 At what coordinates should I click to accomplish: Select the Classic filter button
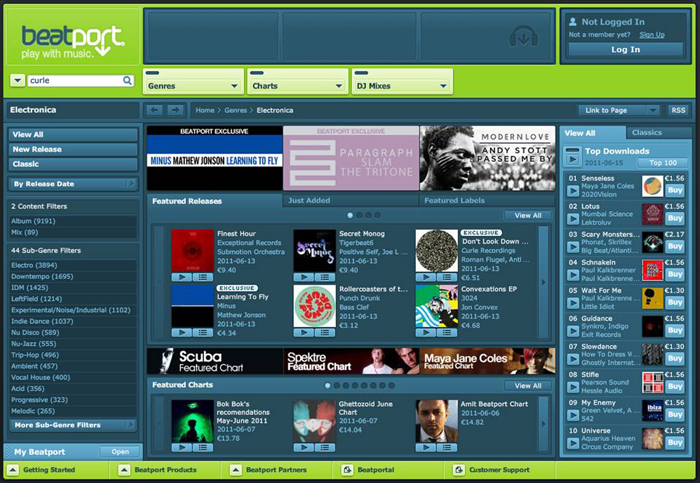click(73, 164)
